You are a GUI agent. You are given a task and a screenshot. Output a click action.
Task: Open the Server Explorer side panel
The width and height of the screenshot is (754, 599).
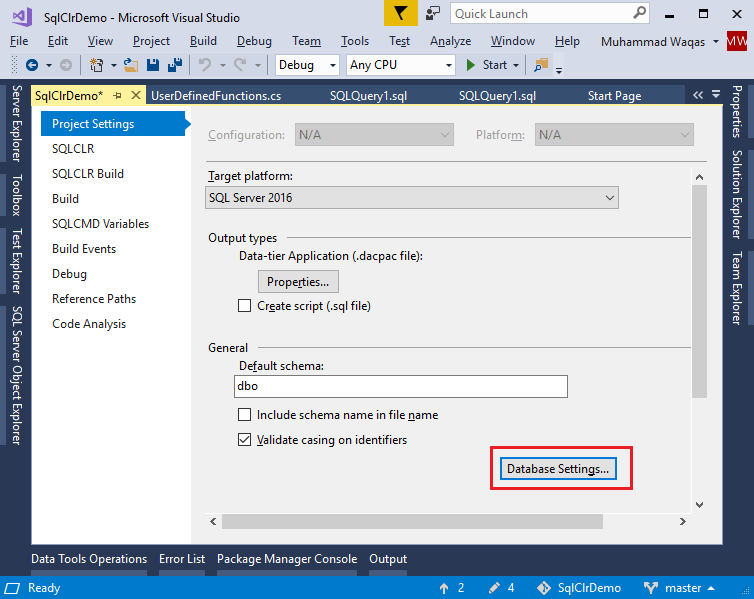point(17,123)
